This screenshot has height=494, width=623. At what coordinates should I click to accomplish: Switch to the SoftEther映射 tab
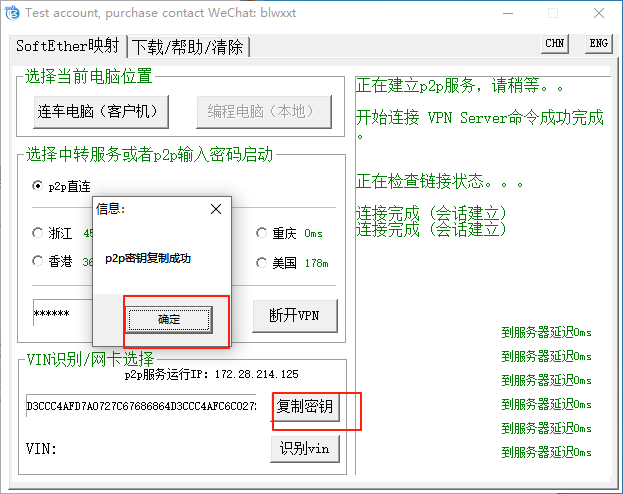pyautogui.click(x=68, y=47)
